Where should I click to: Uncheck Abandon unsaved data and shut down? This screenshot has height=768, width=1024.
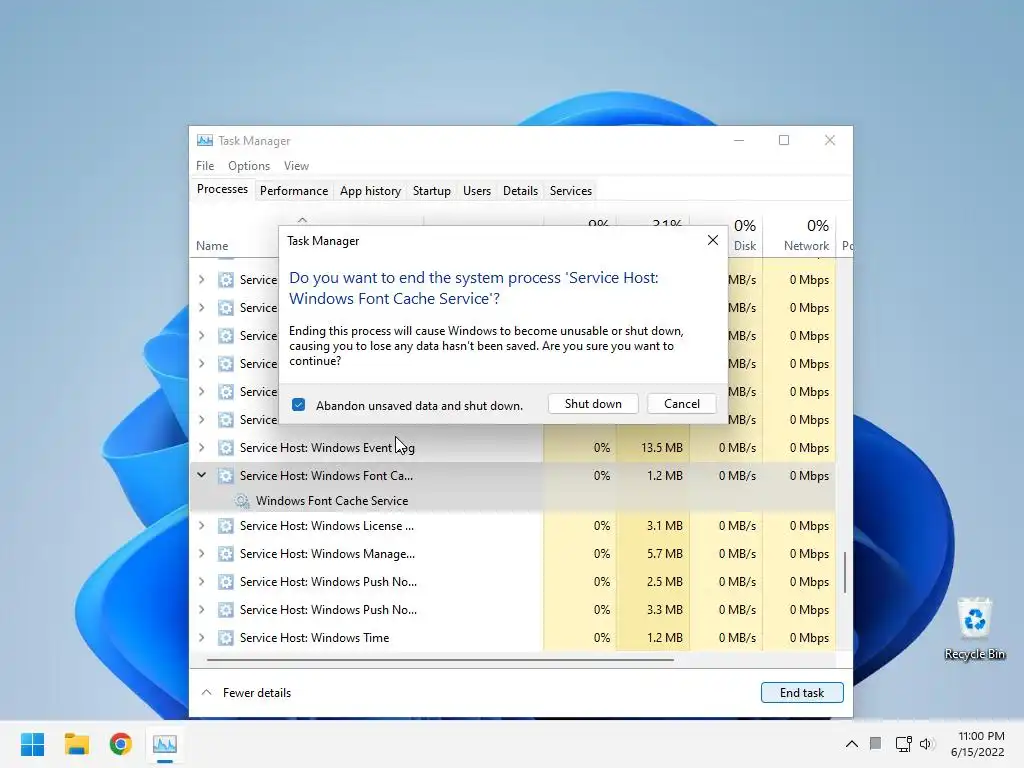tap(298, 405)
